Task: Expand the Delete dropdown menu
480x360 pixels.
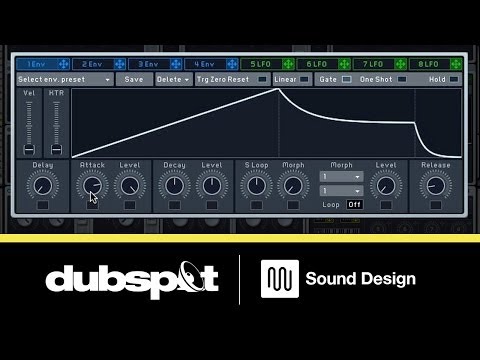Action: click(174, 79)
